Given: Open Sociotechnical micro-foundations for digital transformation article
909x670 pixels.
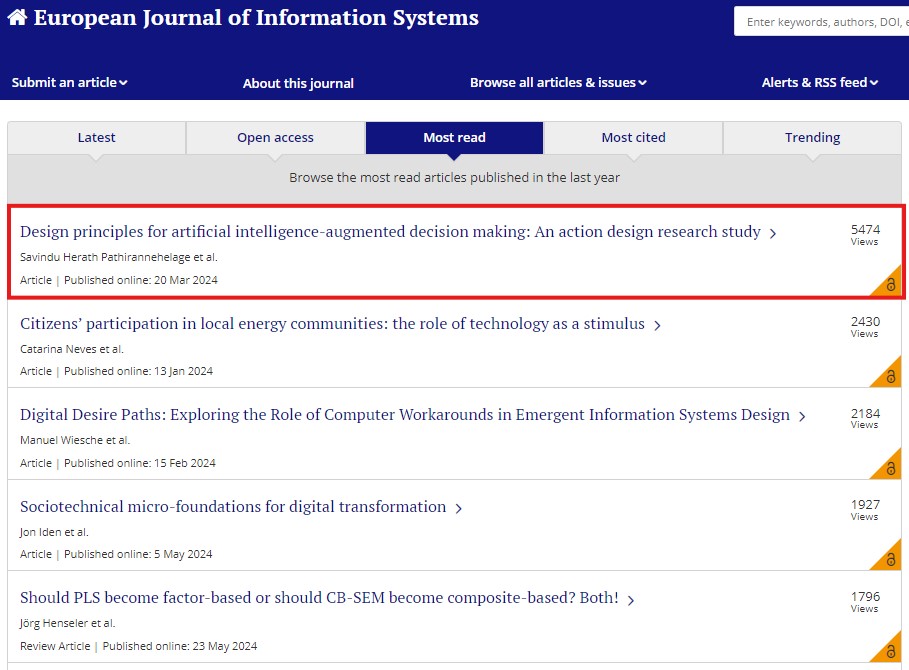Looking at the screenshot, I should click(x=233, y=507).
